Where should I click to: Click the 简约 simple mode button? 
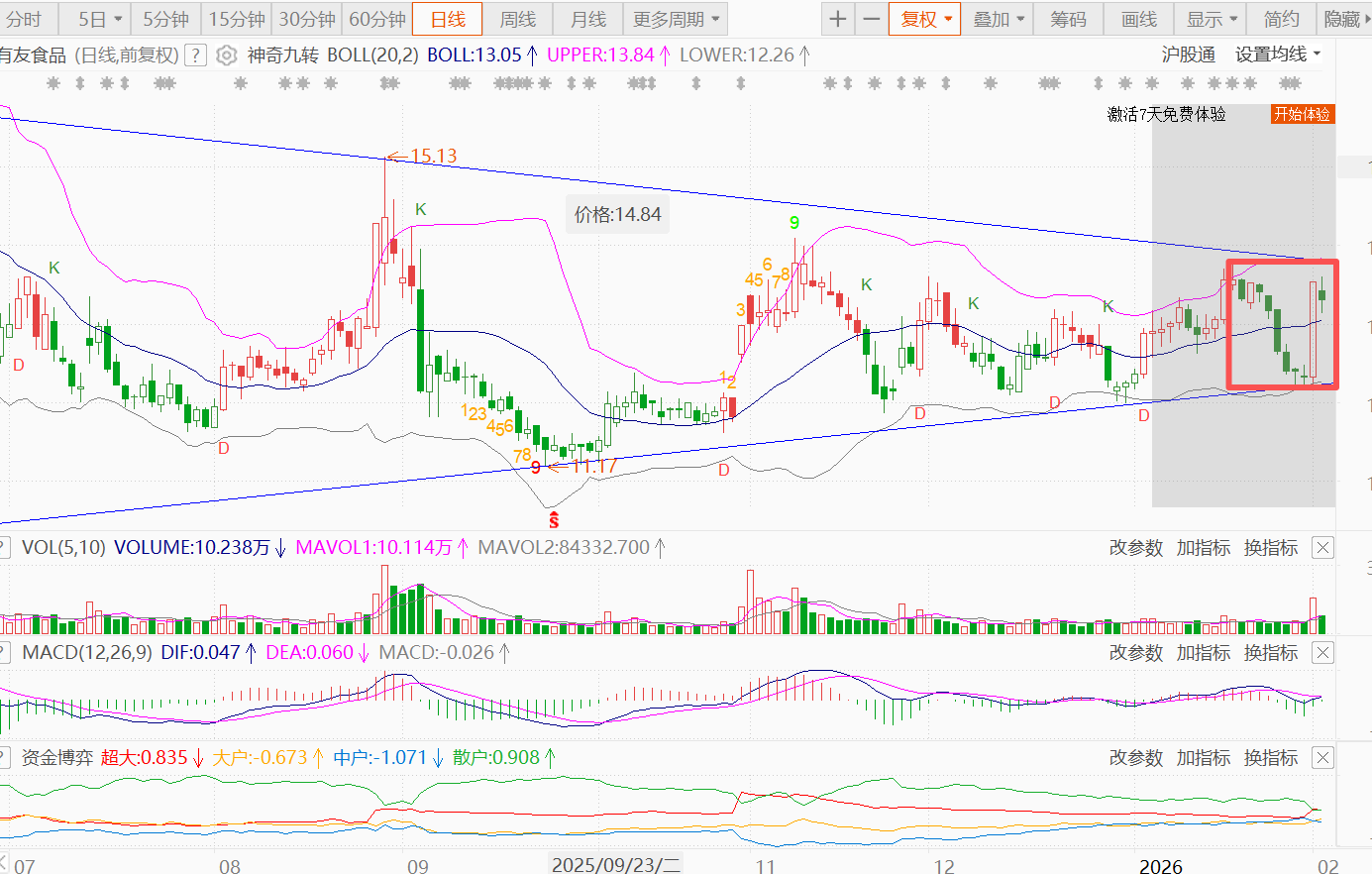[x=1281, y=19]
